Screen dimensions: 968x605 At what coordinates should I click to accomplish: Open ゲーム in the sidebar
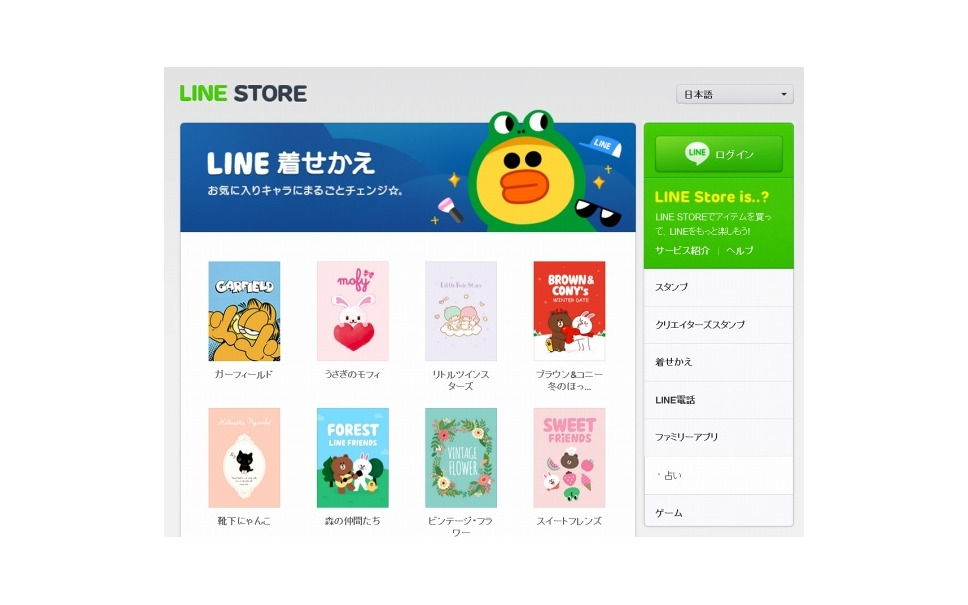click(719, 512)
